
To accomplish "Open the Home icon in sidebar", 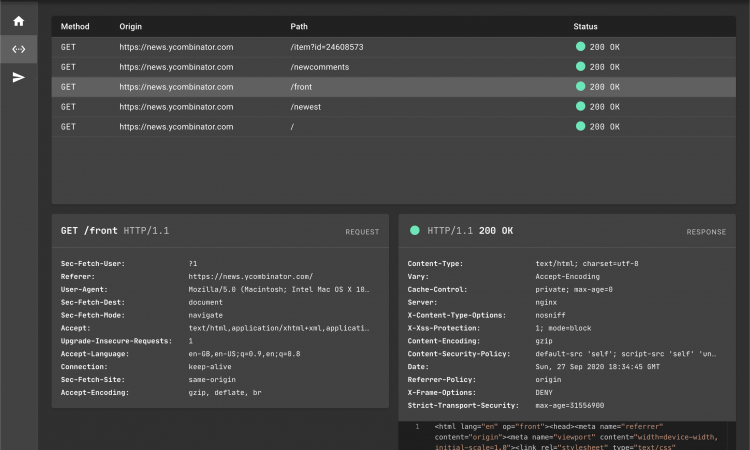I will coord(19,21).
